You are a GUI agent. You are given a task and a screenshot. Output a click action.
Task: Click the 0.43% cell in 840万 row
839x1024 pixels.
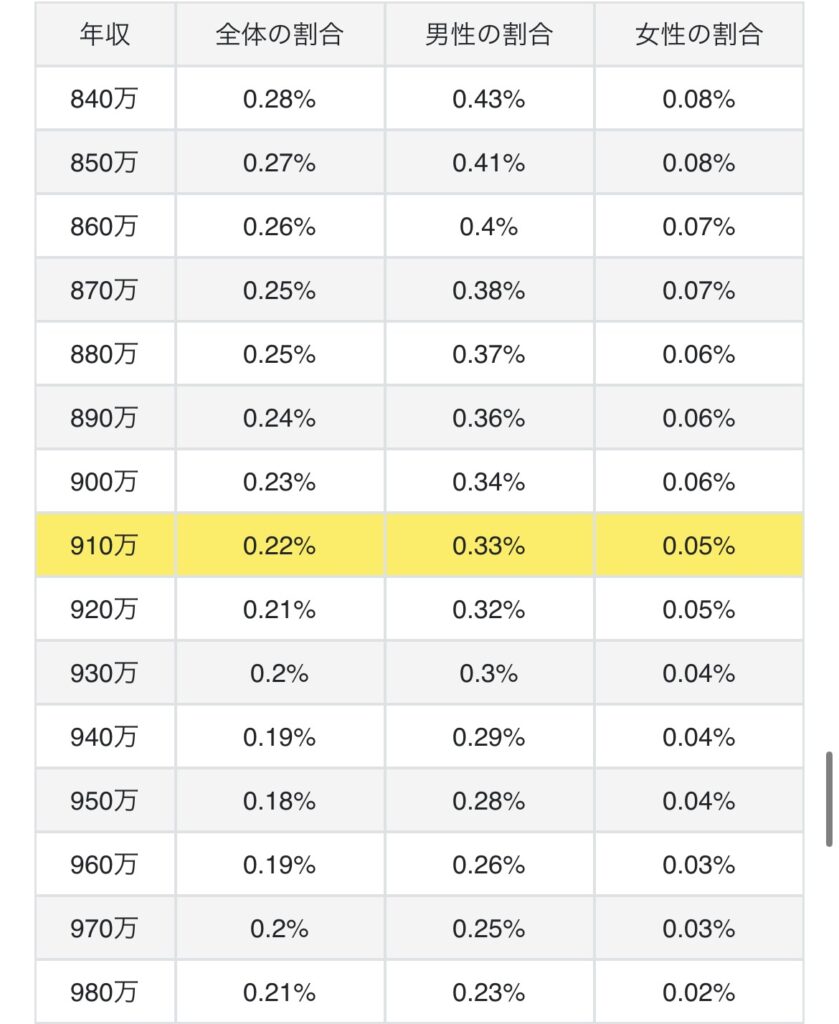(x=489, y=99)
